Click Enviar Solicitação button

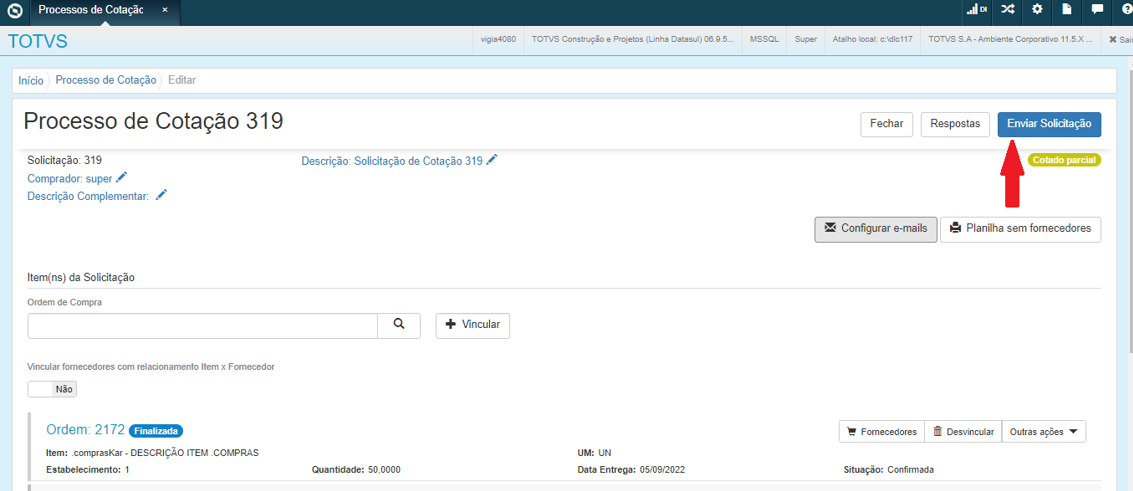[1049, 124]
